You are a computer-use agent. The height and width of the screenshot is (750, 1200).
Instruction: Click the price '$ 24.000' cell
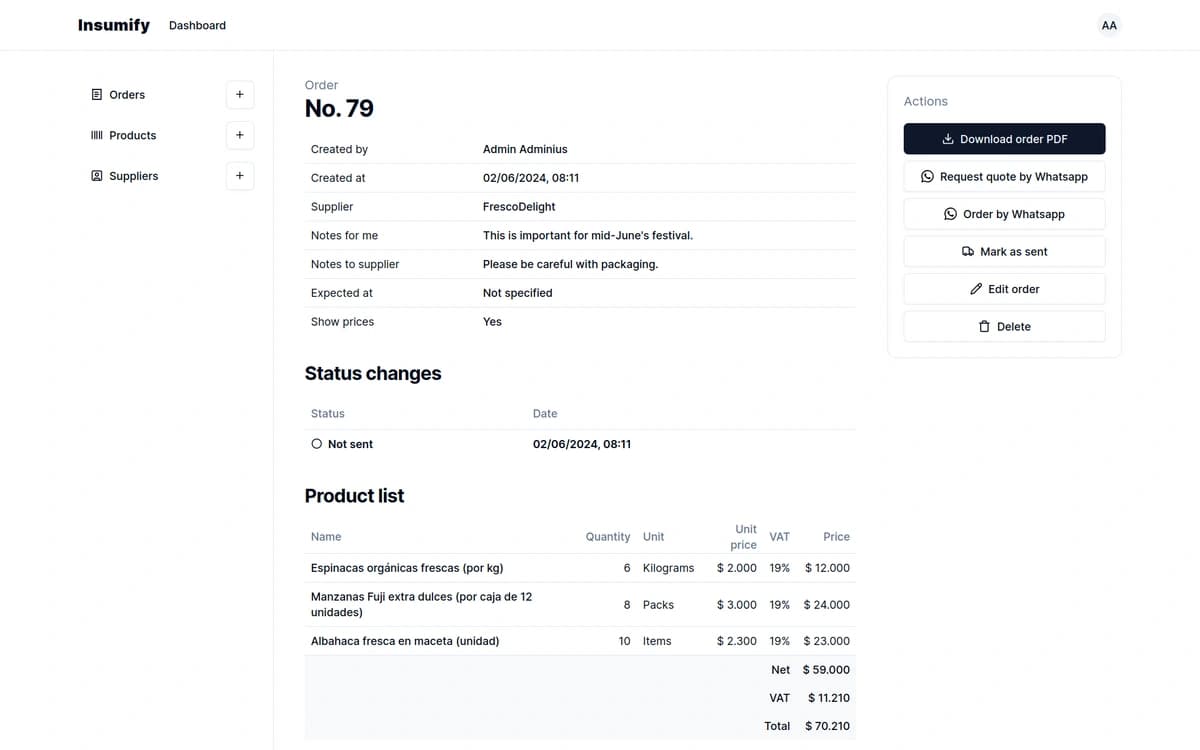point(827,605)
